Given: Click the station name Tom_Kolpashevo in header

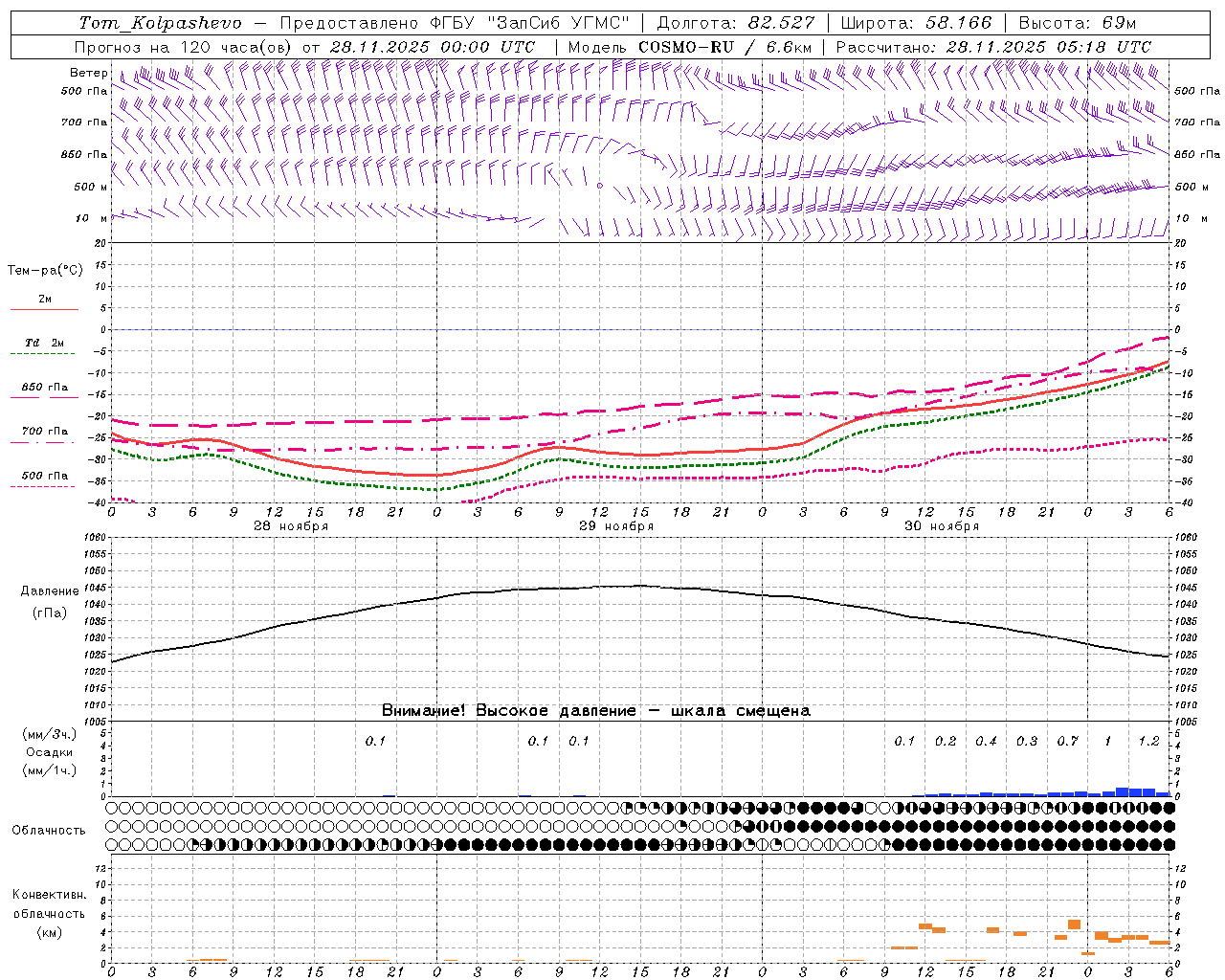Looking at the screenshot, I should (160, 22).
